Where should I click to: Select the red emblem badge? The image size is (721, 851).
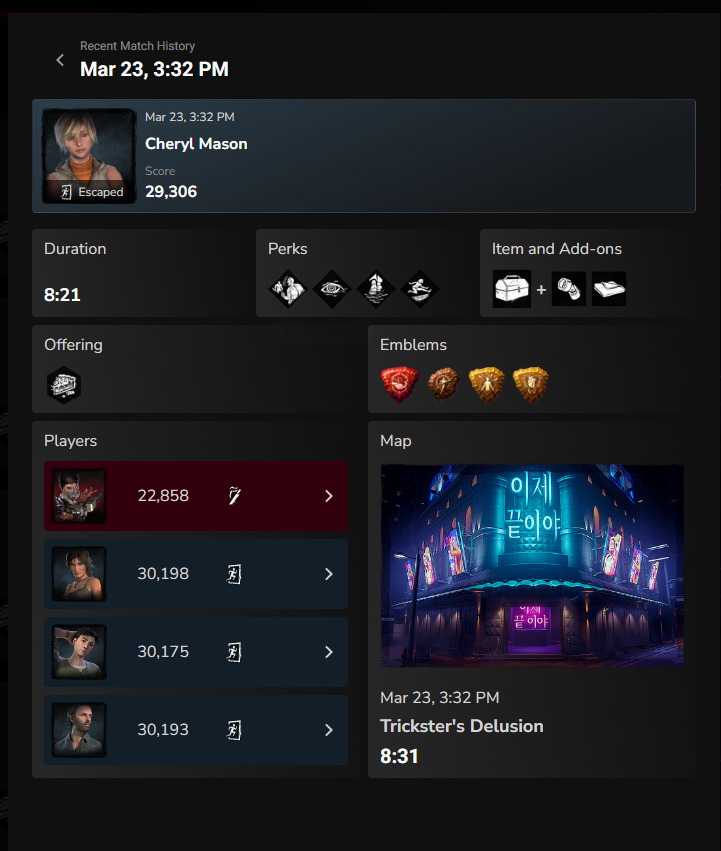400,384
